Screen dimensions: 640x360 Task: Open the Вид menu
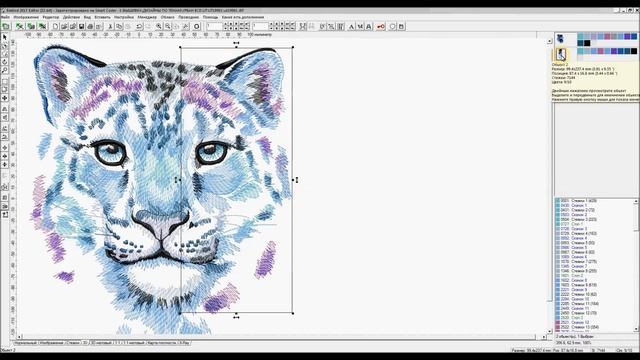point(87,17)
